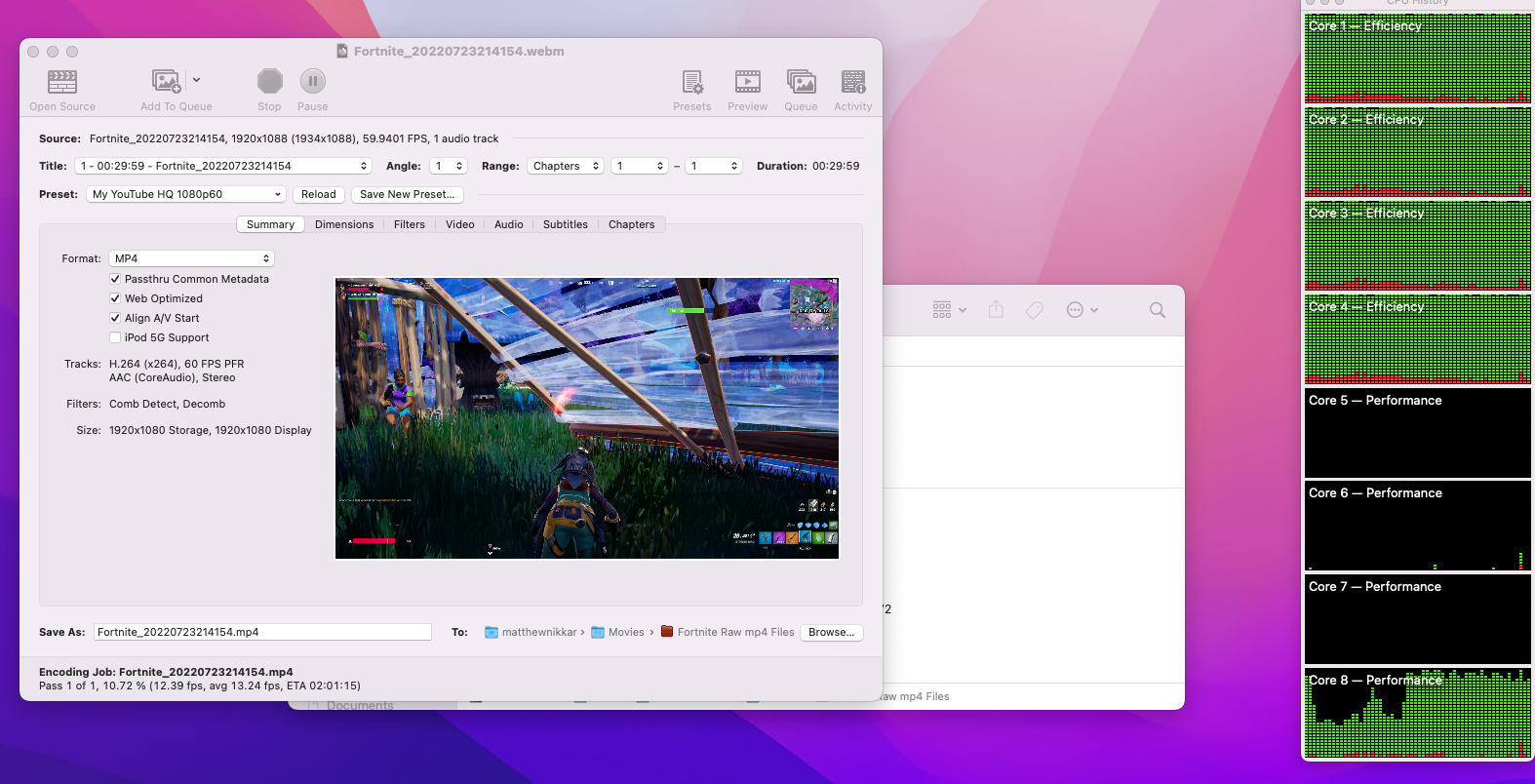Enable iPod 5G Support checkbox
This screenshot has height=784, width=1535.
pos(115,337)
